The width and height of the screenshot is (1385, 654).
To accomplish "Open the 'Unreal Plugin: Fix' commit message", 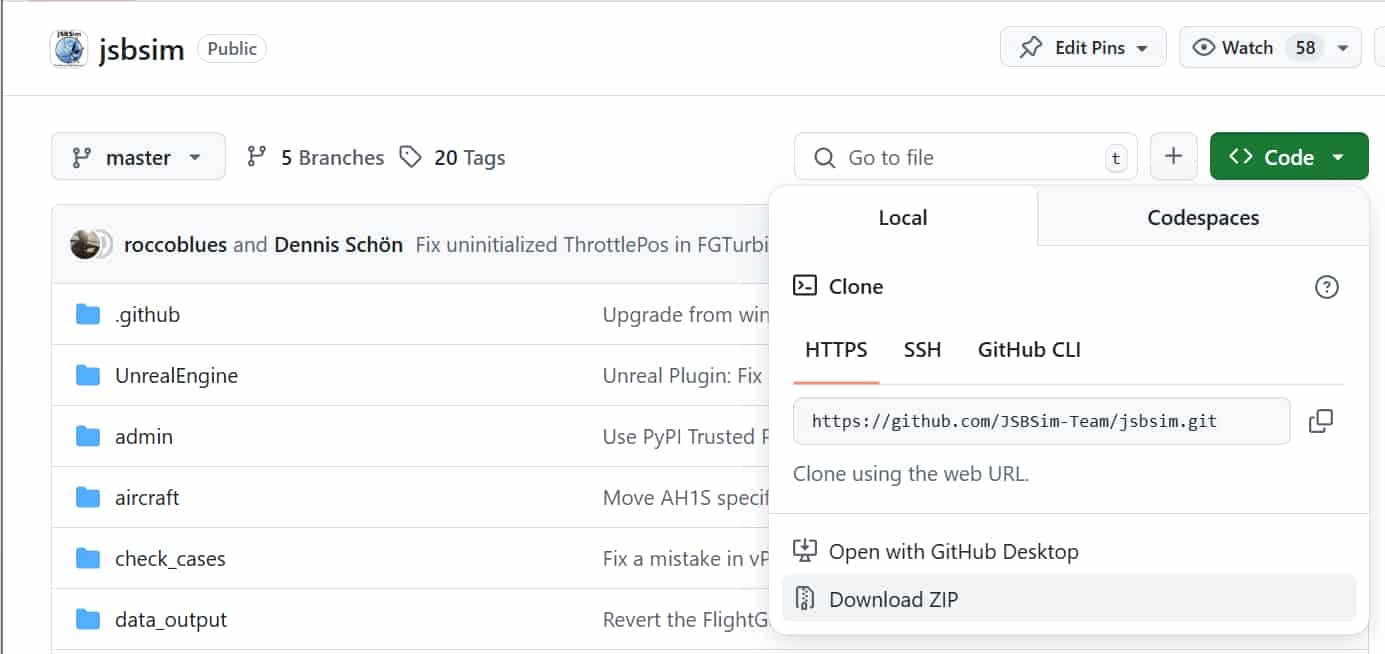I will coord(683,376).
